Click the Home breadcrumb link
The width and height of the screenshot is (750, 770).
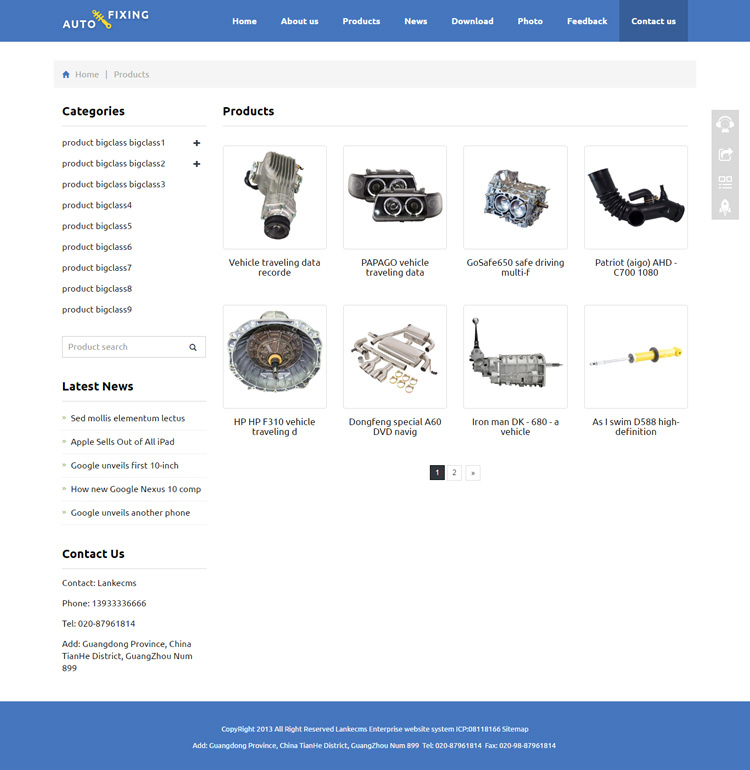click(87, 75)
